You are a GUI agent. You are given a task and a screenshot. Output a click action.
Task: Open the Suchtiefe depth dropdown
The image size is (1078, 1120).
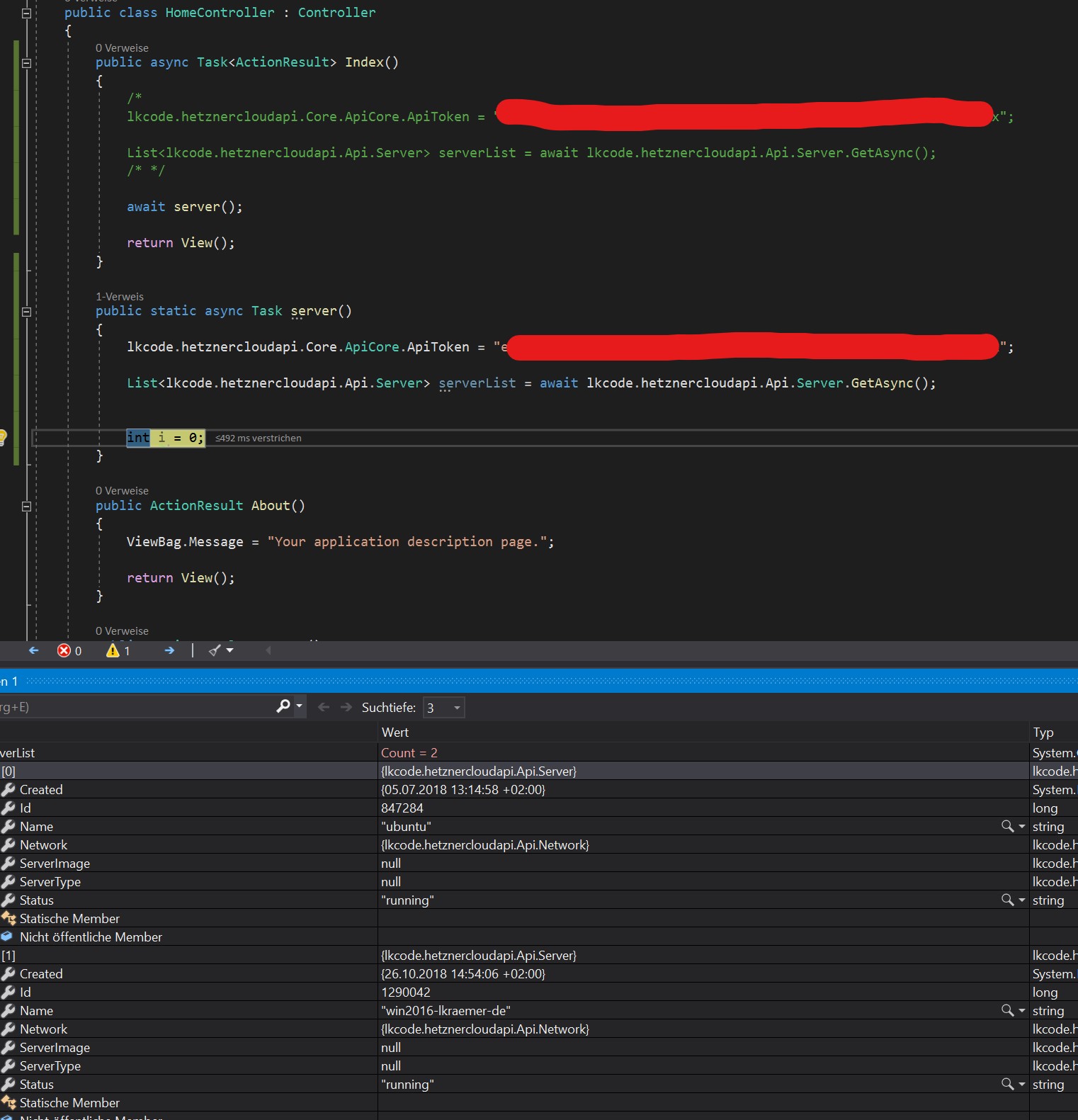[x=444, y=707]
